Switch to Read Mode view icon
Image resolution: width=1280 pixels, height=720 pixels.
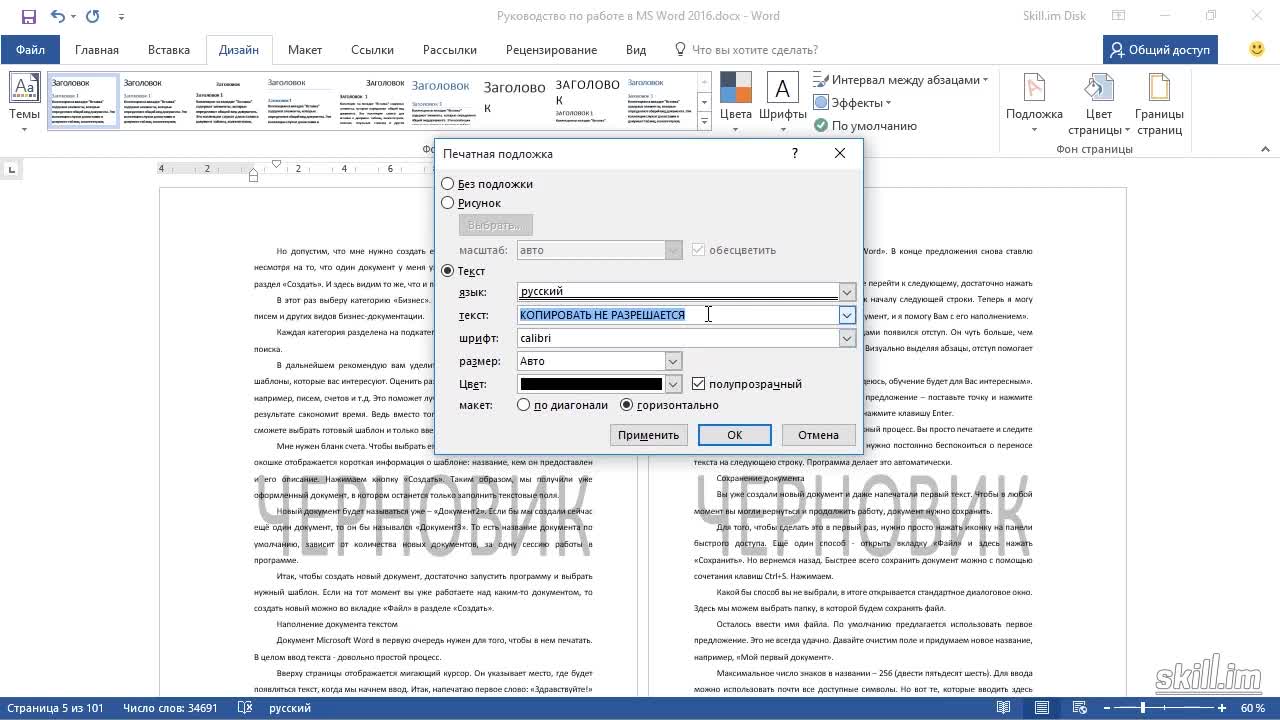coord(1003,708)
